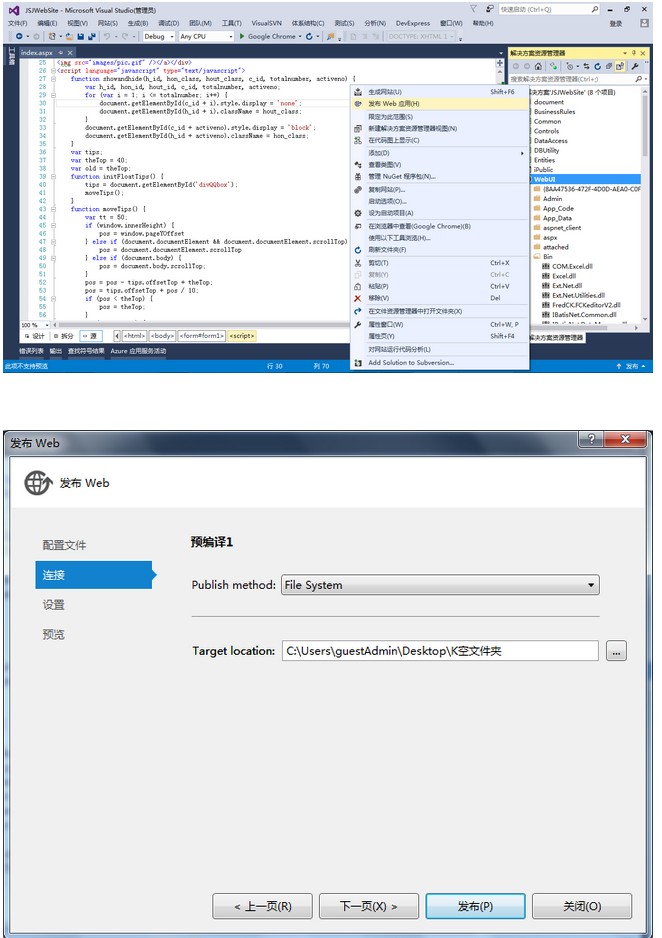This screenshot has height=938, width=662.
Task: Select 发布 Web 应用(H) in context menu
Action: pos(440,103)
